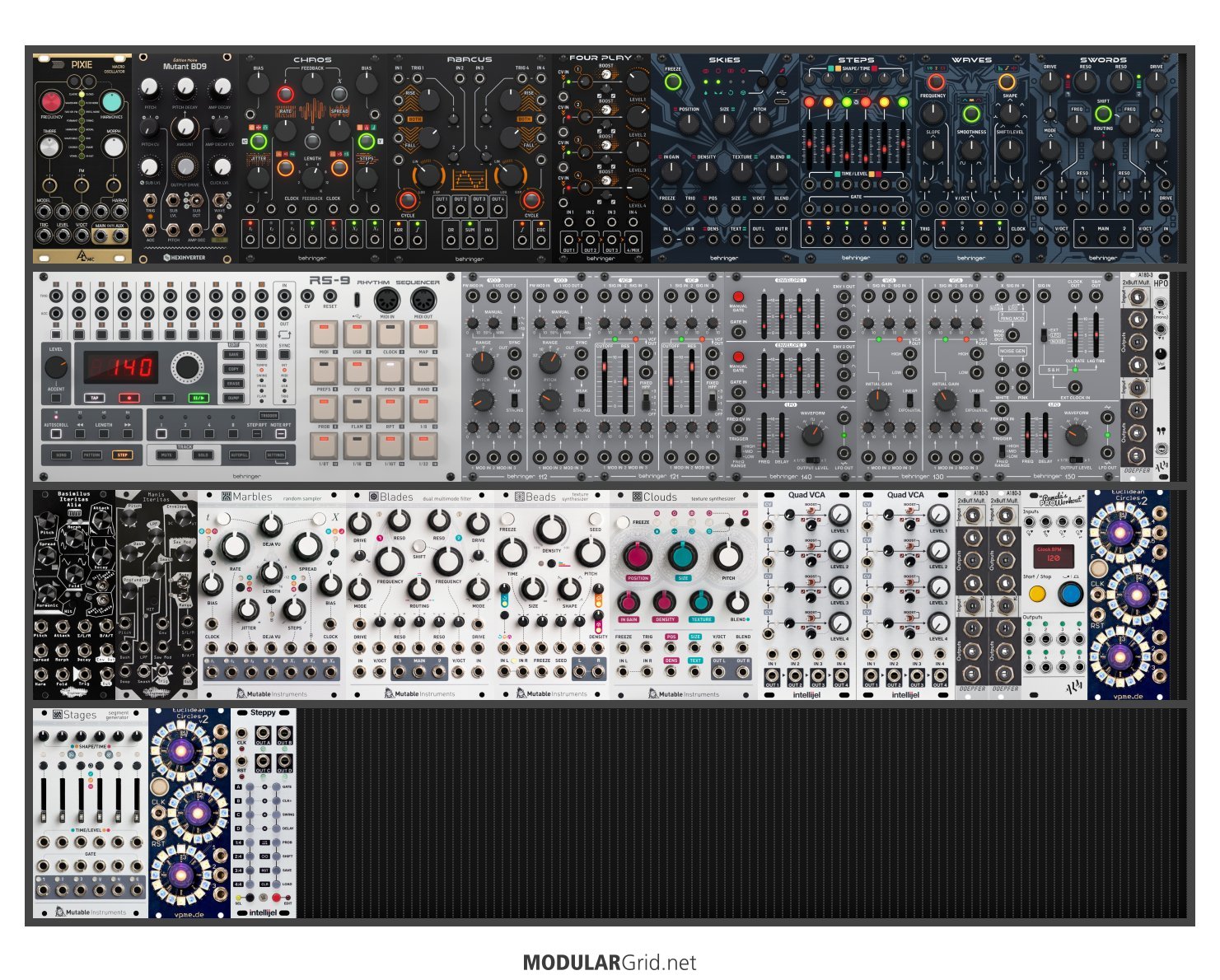Select Song mode on RS-9
Screen dimensions: 1220x980
(x=61, y=455)
